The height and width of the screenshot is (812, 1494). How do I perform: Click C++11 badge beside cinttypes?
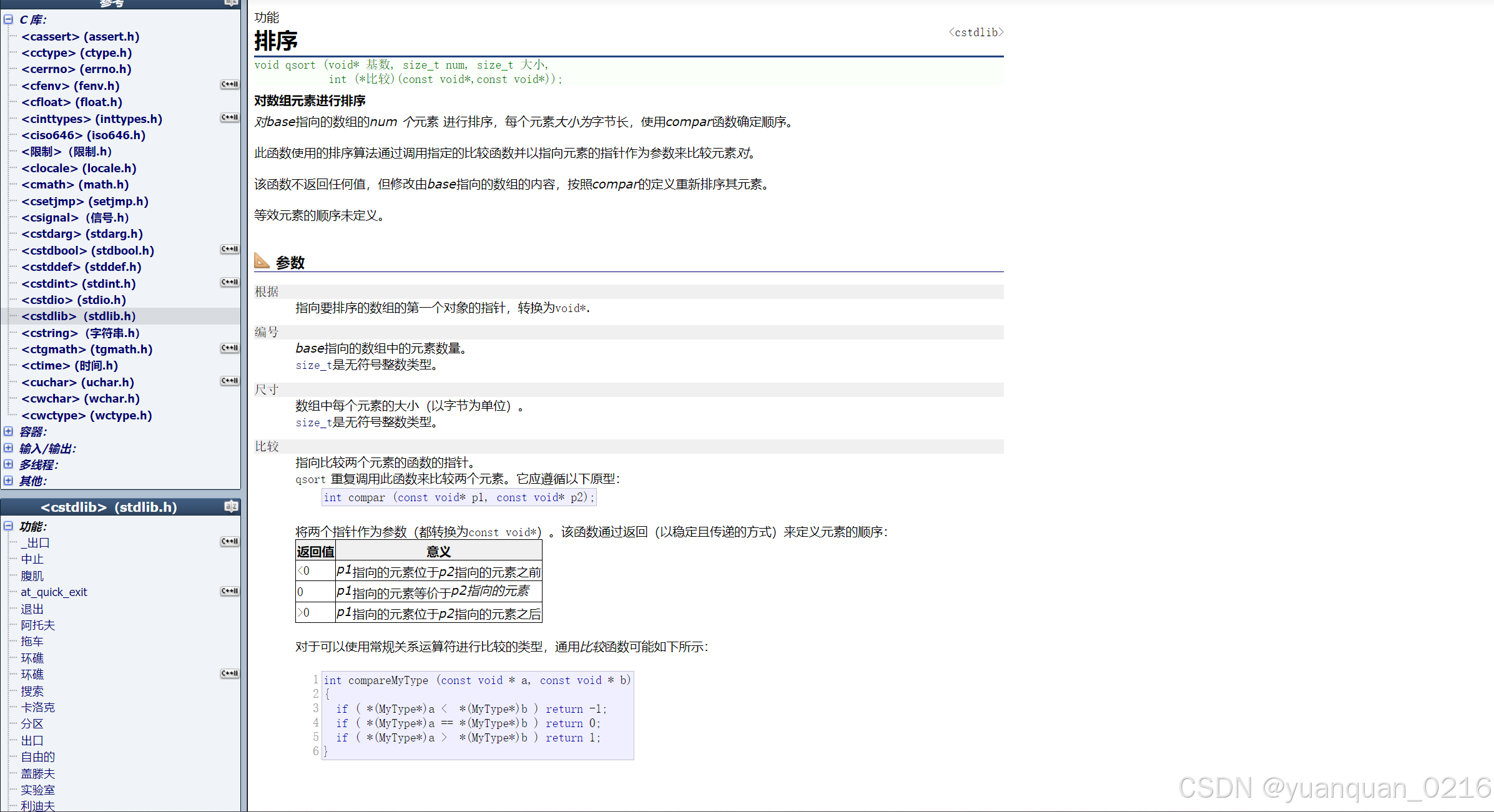pyautogui.click(x=230, y=117)
